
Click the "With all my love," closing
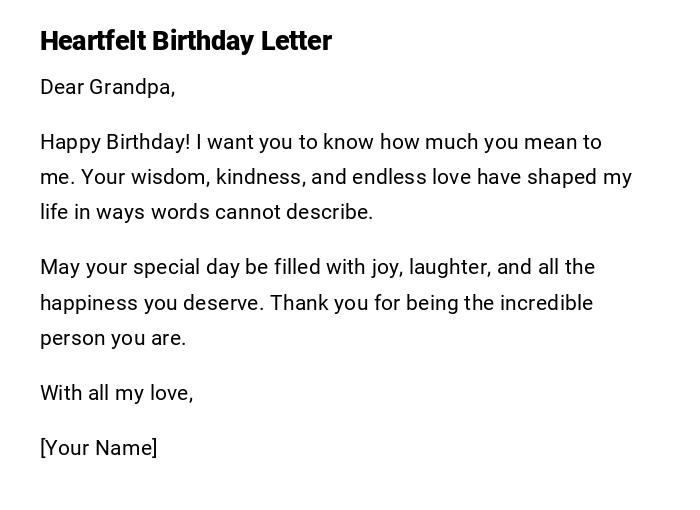116,393
